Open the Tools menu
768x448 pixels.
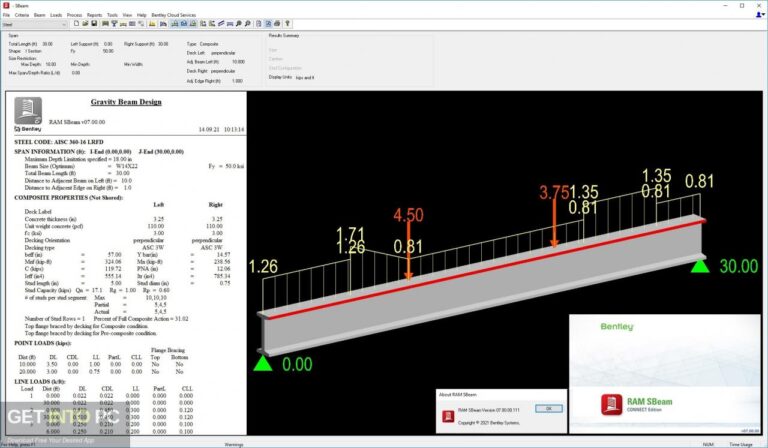pyautogui.click(x=112, y=15)
